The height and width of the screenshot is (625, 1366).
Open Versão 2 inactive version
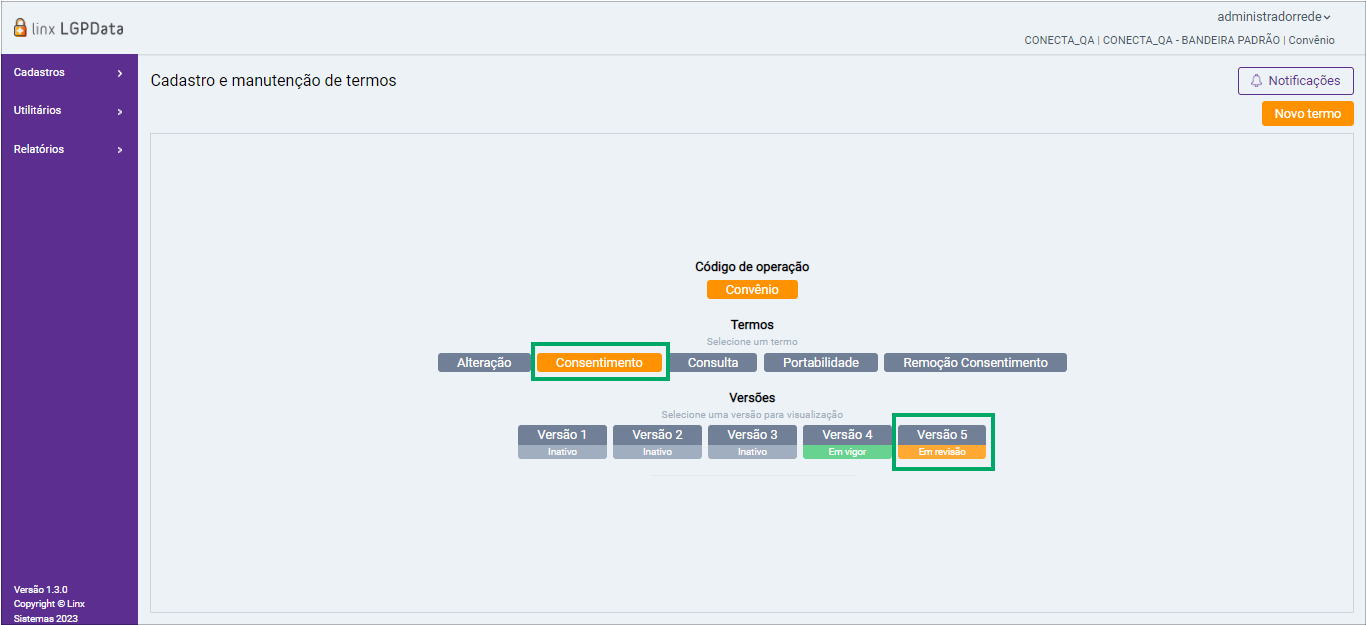(657, 435)
